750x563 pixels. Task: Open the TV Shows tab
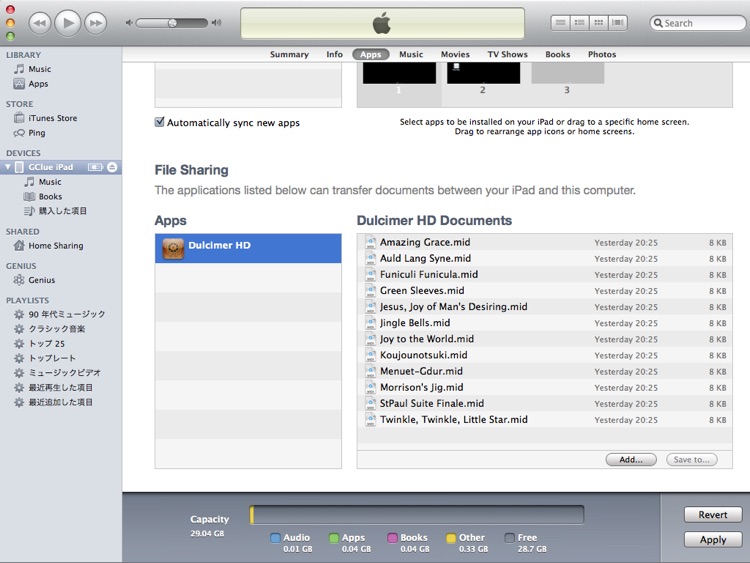[x=507, y=55]
